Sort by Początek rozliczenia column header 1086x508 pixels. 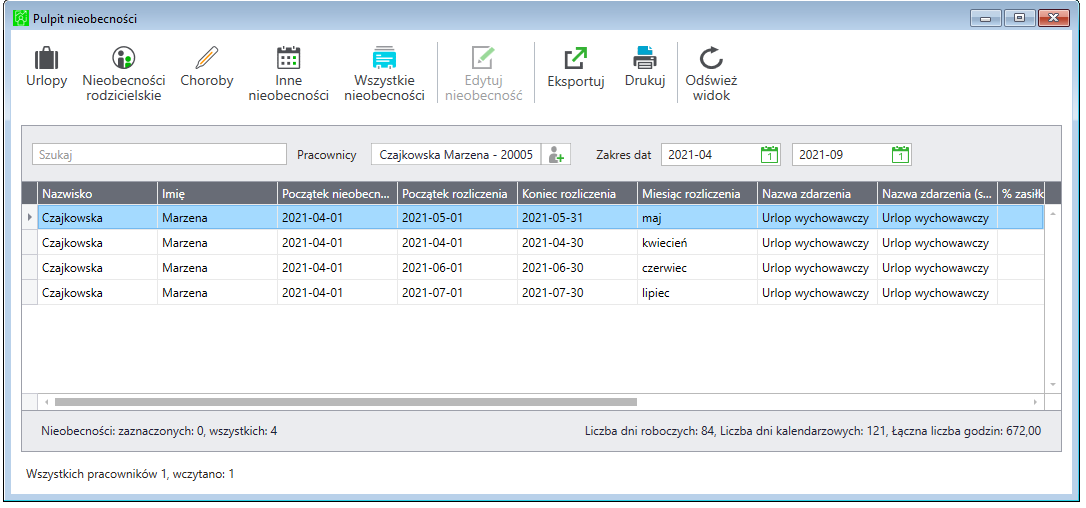click(x=457, y=193)
